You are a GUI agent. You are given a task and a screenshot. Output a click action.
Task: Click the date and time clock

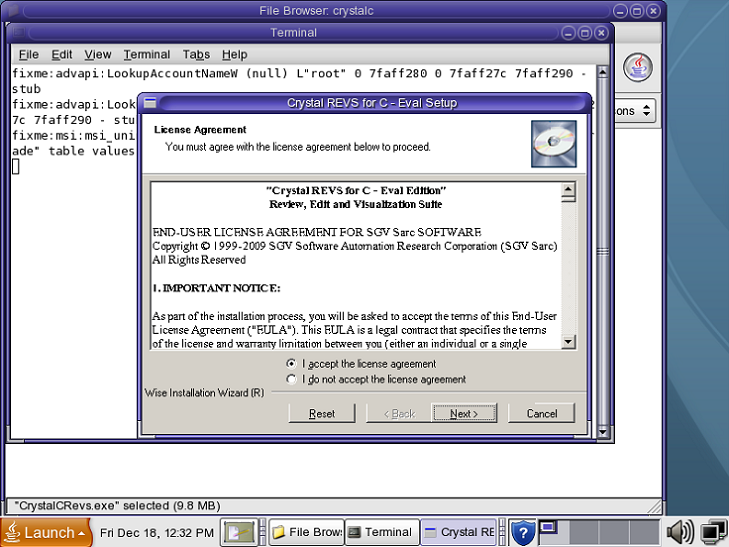pyautogui.click(x=157, y=533)
